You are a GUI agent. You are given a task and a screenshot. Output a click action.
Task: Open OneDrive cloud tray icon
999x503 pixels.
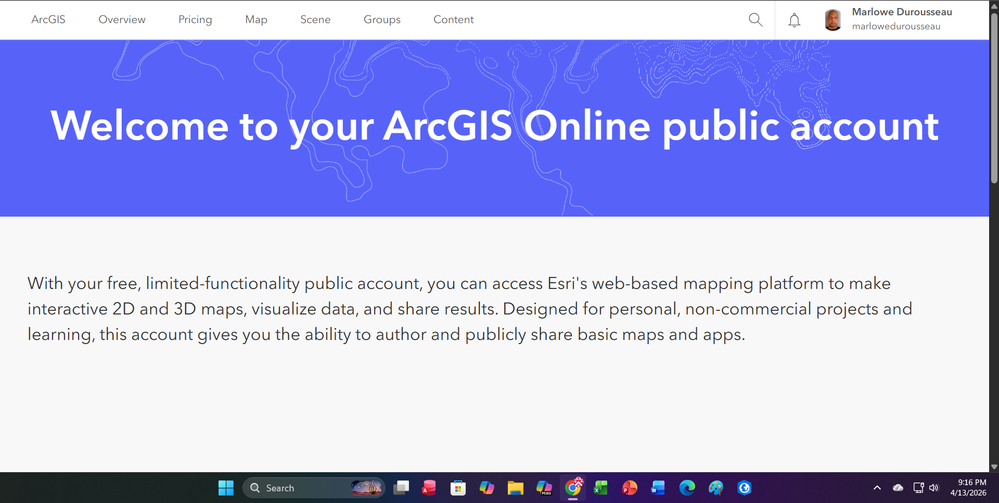pyautogui.click(x=898, y=488)
